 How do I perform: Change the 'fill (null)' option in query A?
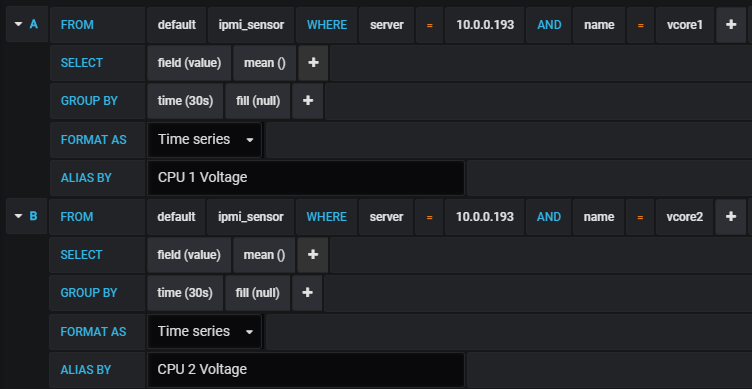[x=258, y=101]
